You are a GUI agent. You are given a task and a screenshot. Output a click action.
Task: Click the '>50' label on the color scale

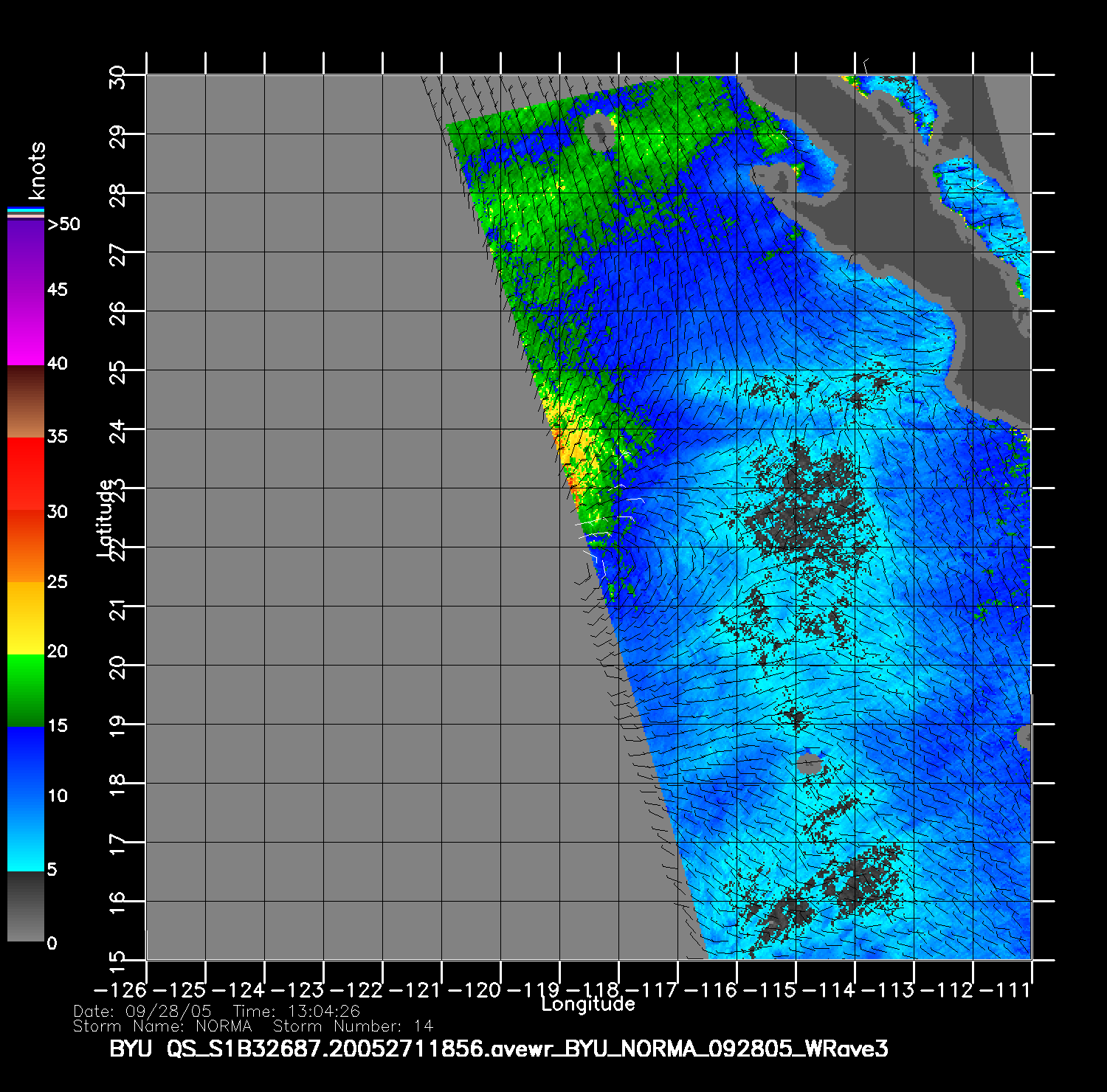(x=63, y=224)
